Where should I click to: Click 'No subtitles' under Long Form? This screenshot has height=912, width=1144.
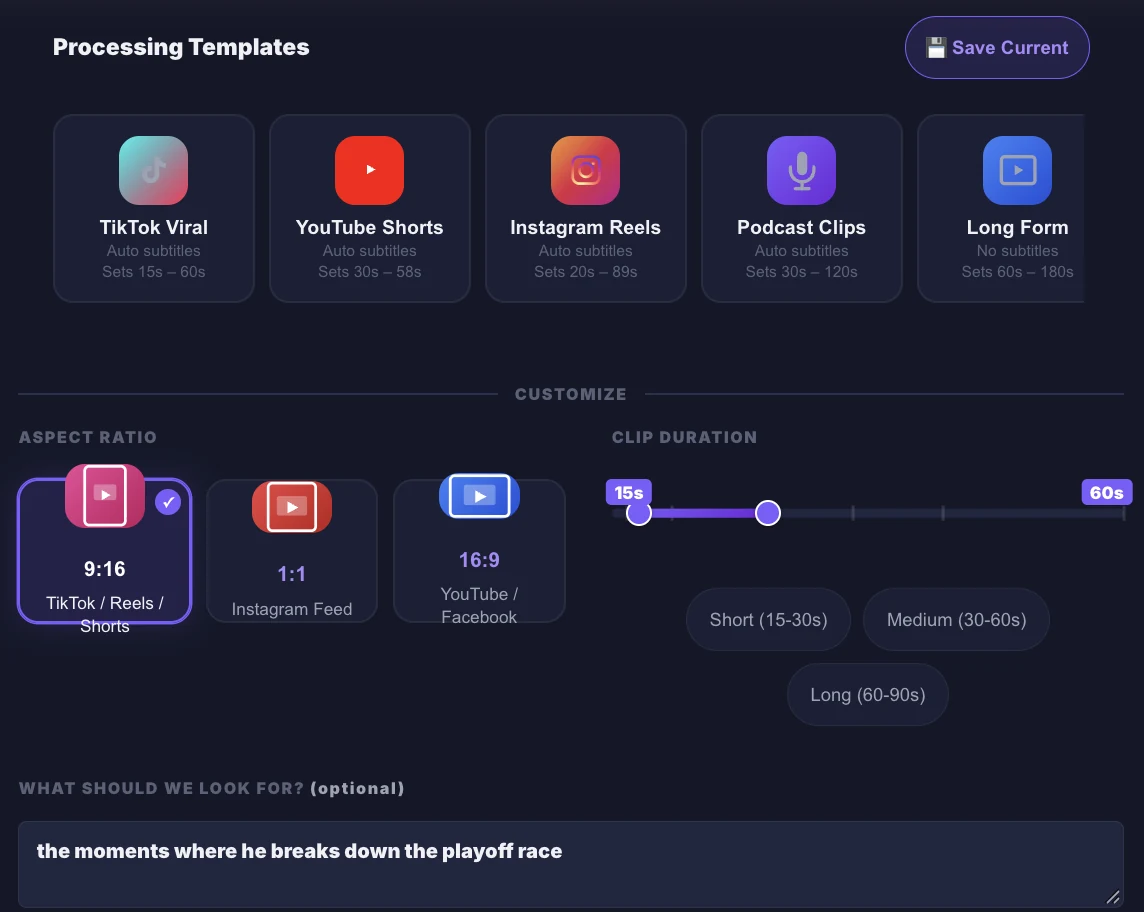pos(1017,250)
